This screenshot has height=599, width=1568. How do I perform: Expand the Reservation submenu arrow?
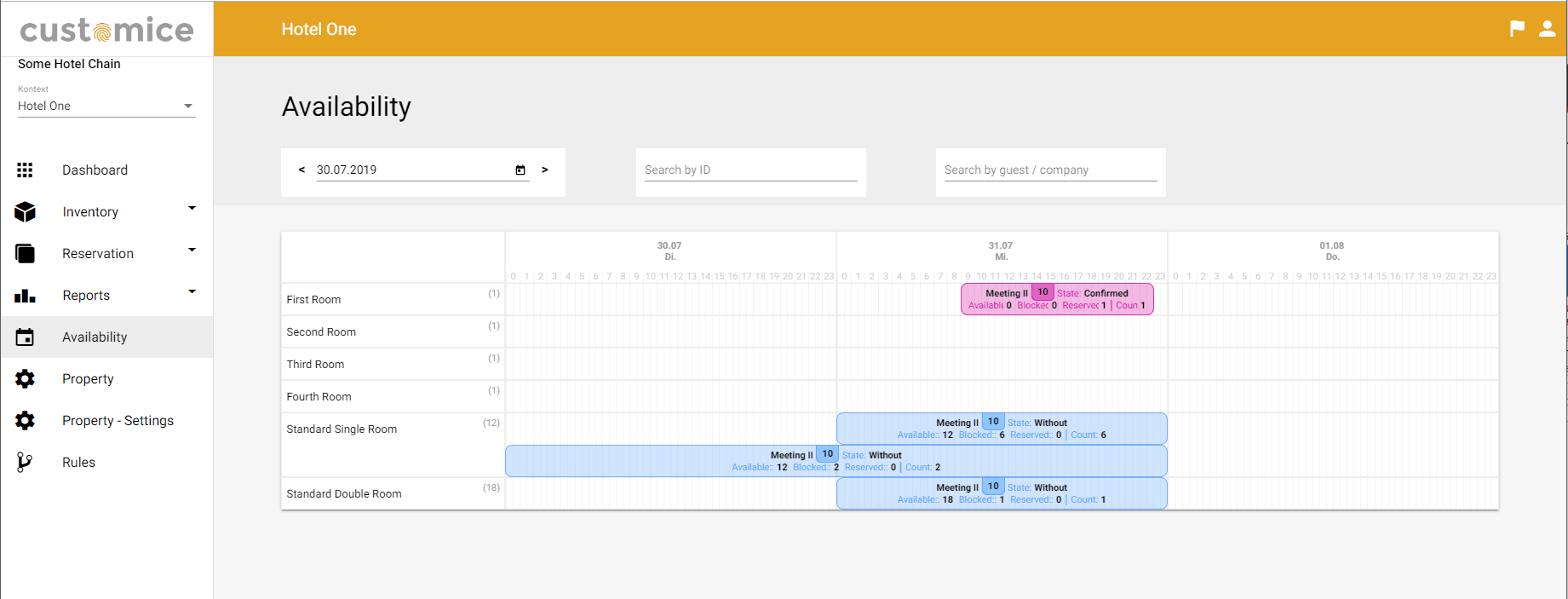click(x=192, y=250)
